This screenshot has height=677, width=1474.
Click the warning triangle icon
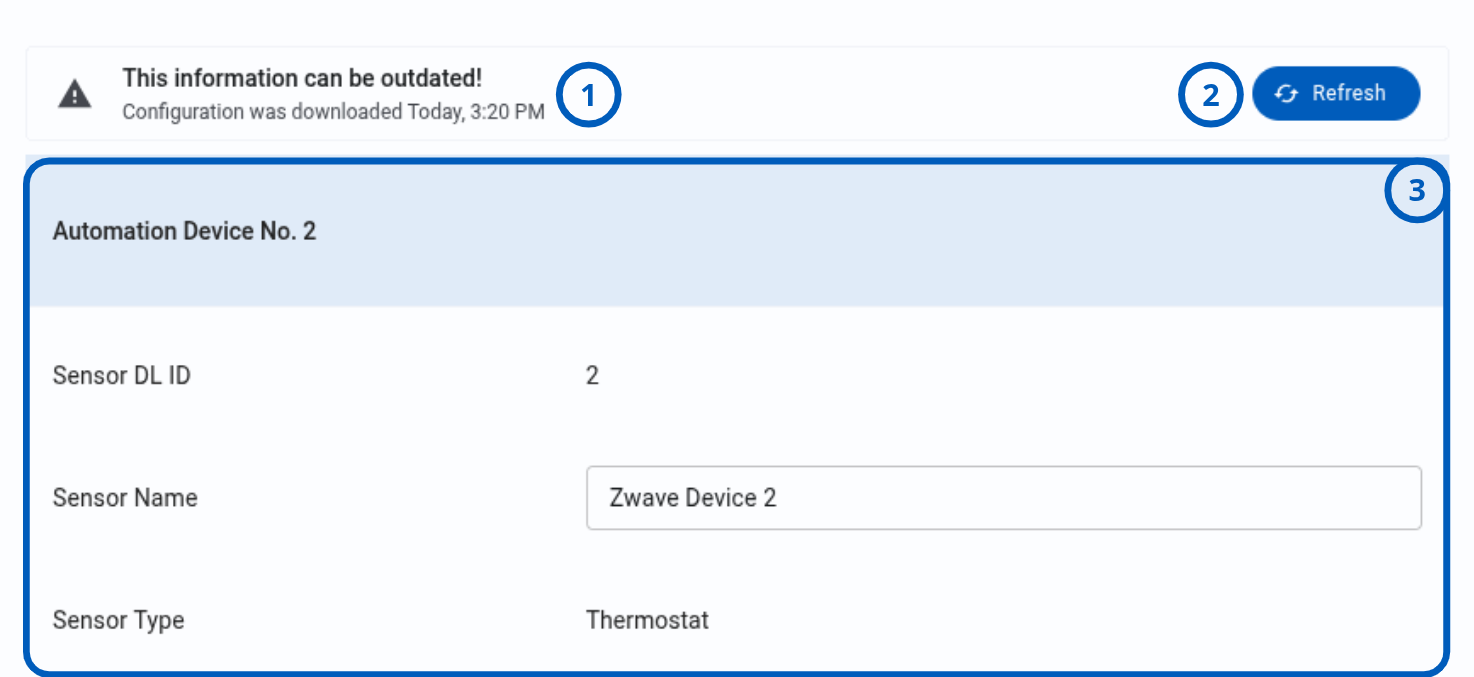point(75,94)
